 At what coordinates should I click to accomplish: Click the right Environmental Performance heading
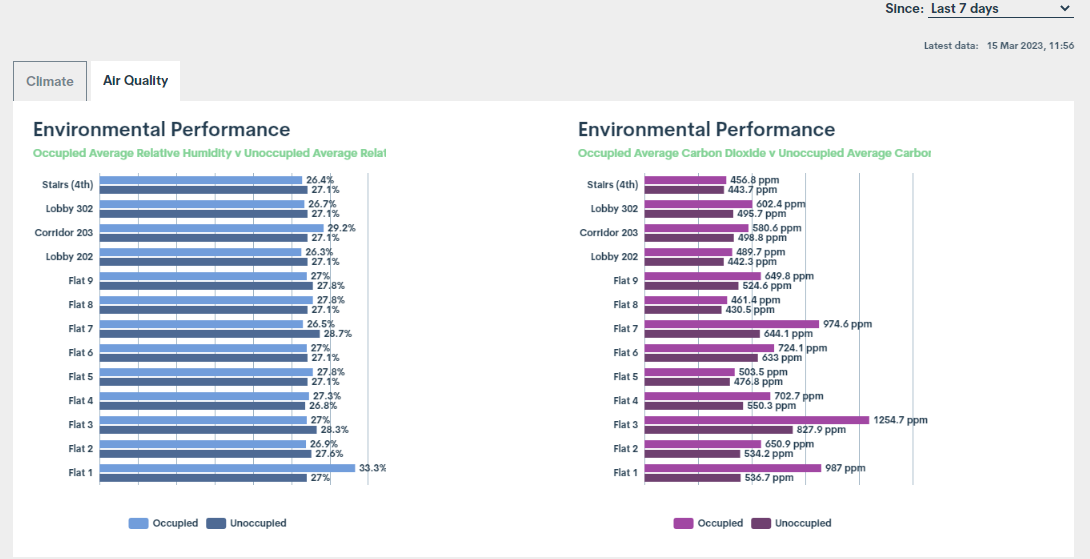pos(707,129)
